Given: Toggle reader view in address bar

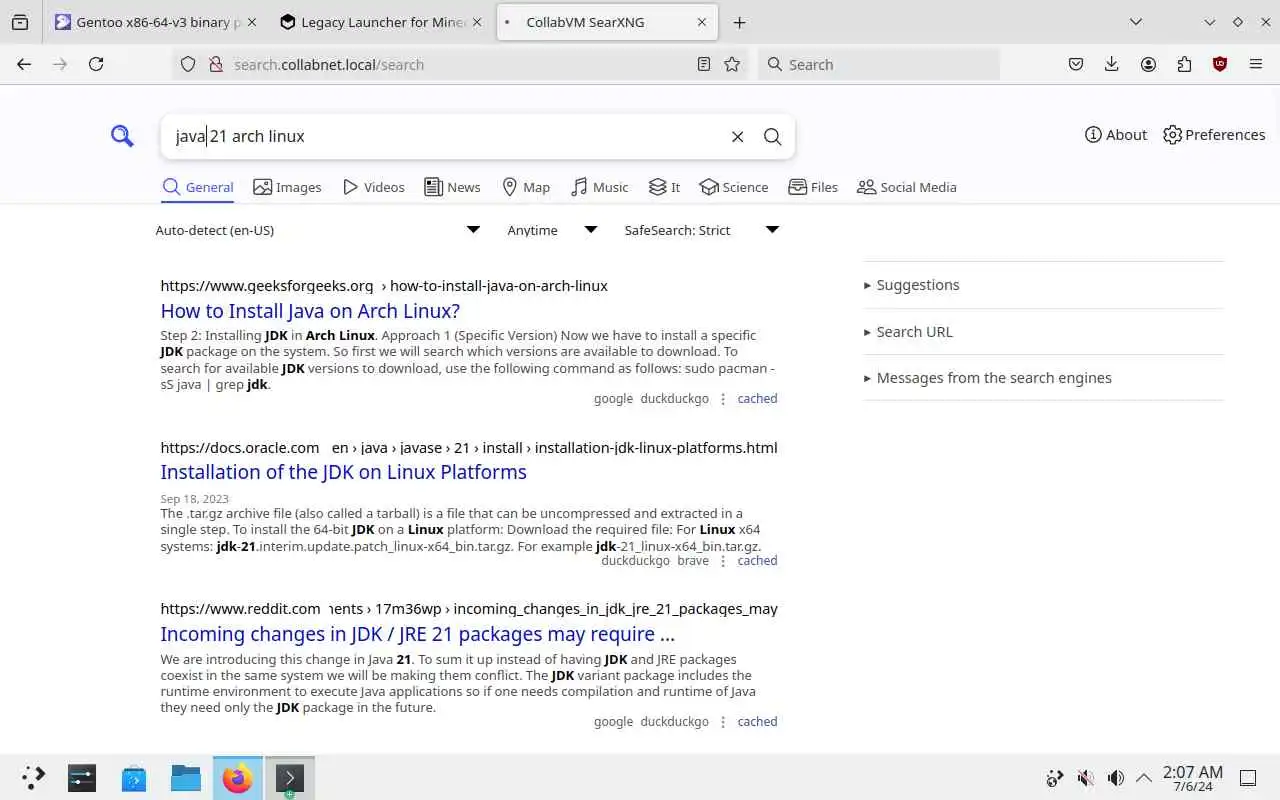Looking at the screenshot, I should 704,64.
